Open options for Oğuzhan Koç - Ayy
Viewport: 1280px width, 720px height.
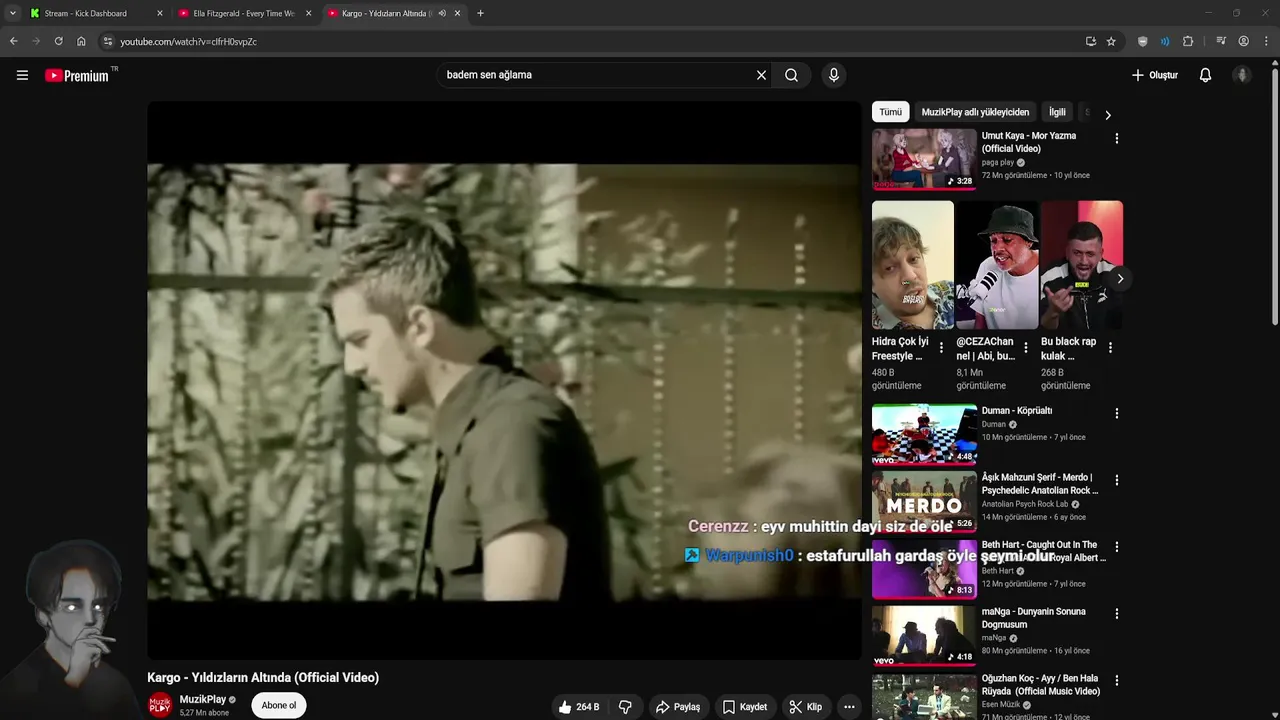click(1117, 681)
